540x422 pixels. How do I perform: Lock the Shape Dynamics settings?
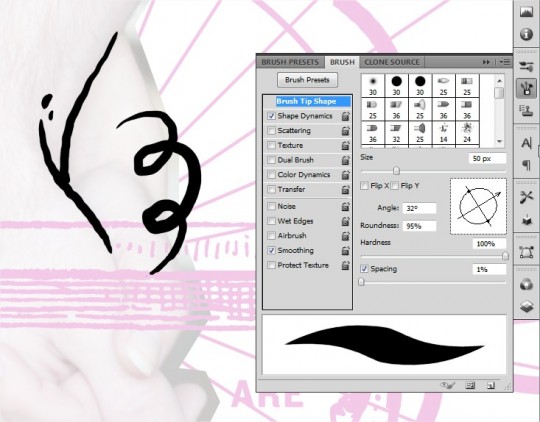tap(345, 116)
